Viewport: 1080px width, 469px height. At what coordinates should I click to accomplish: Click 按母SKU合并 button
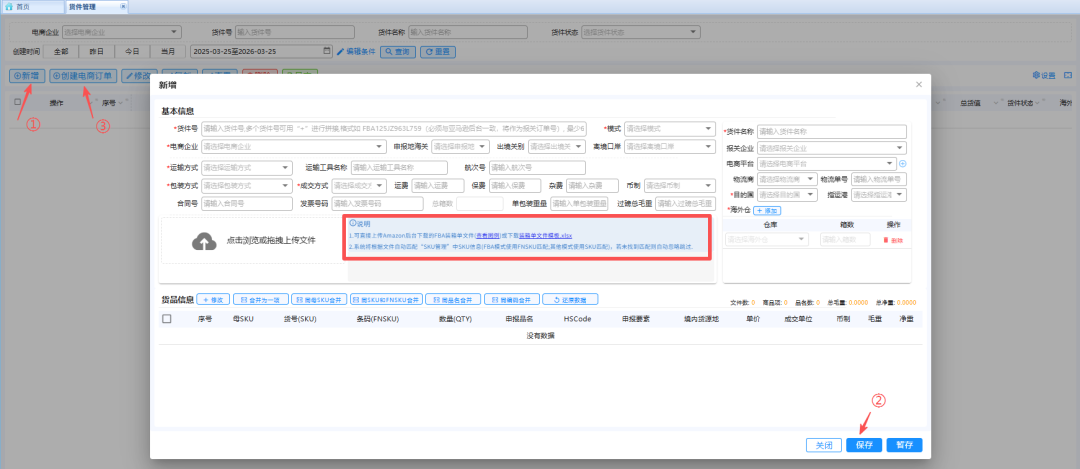pyautogui.click(x=318, y=300)
